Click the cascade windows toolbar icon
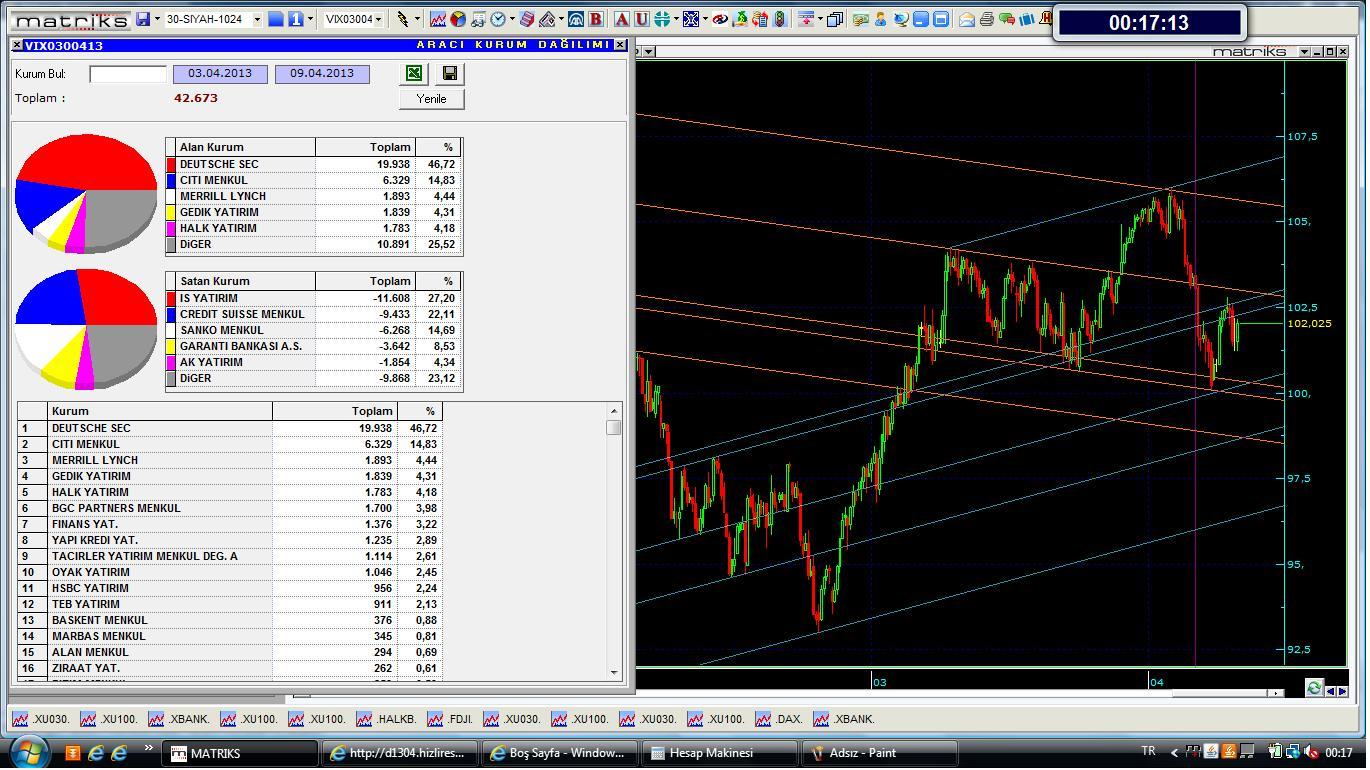1370x770 pixels. tap(834, 19)
